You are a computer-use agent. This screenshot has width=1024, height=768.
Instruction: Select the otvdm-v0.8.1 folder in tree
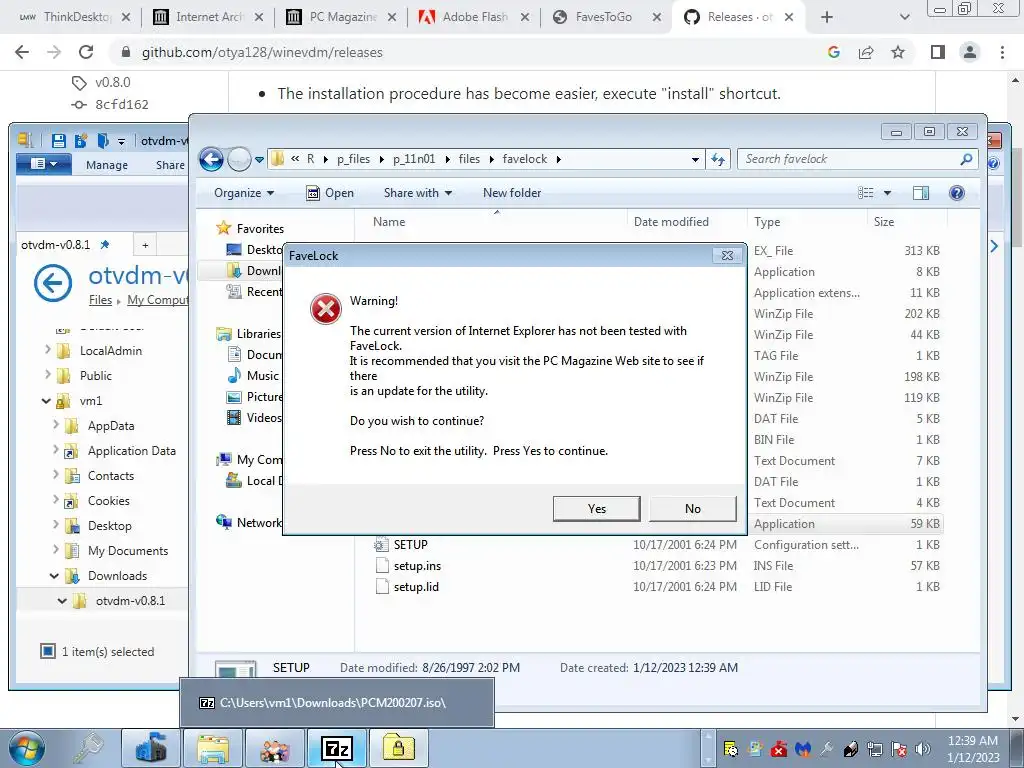(130, 601)
